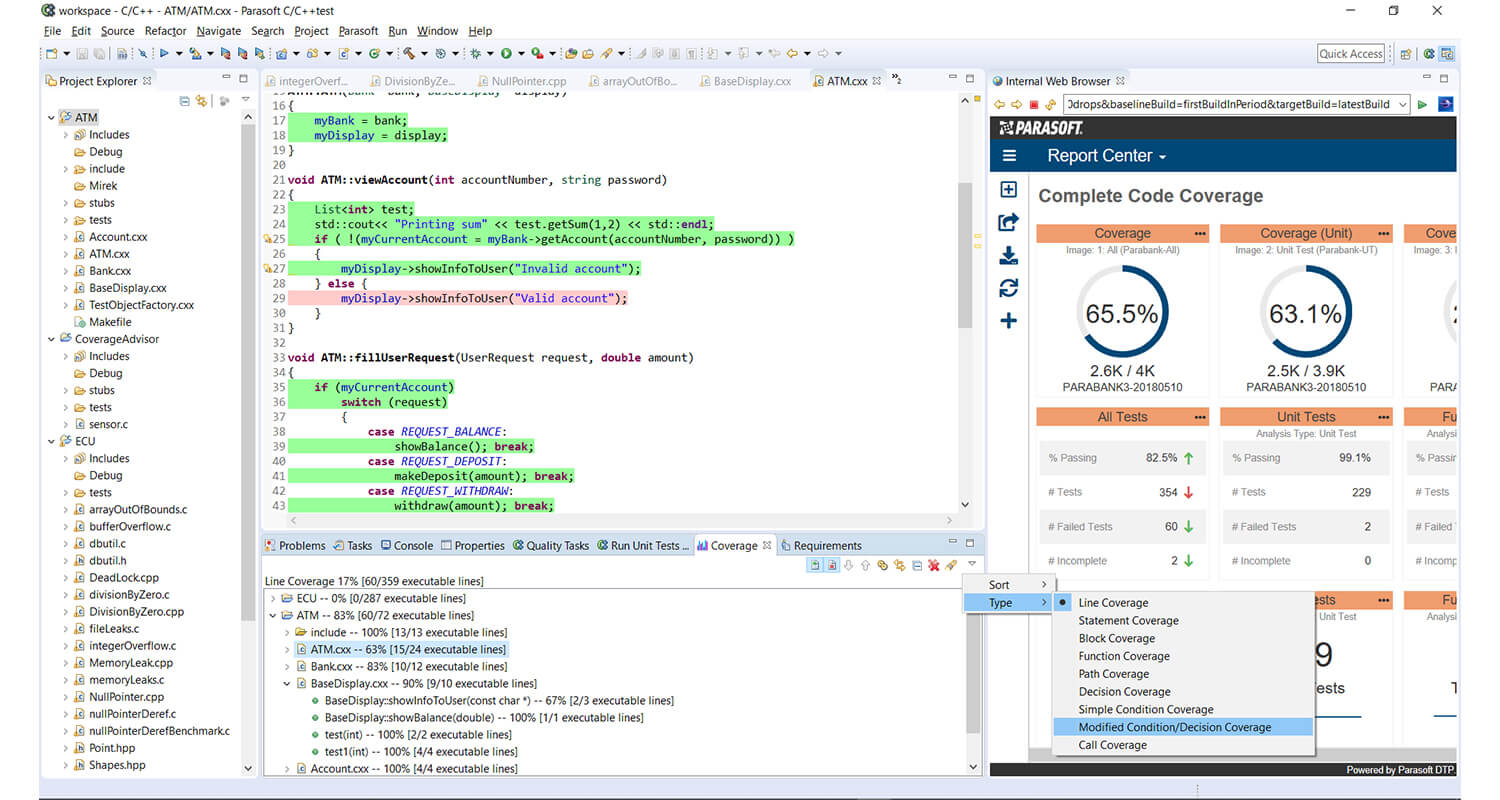Click Link with Editor in Project Explorer
The image size is (1500, 800).
coord(201,101)
